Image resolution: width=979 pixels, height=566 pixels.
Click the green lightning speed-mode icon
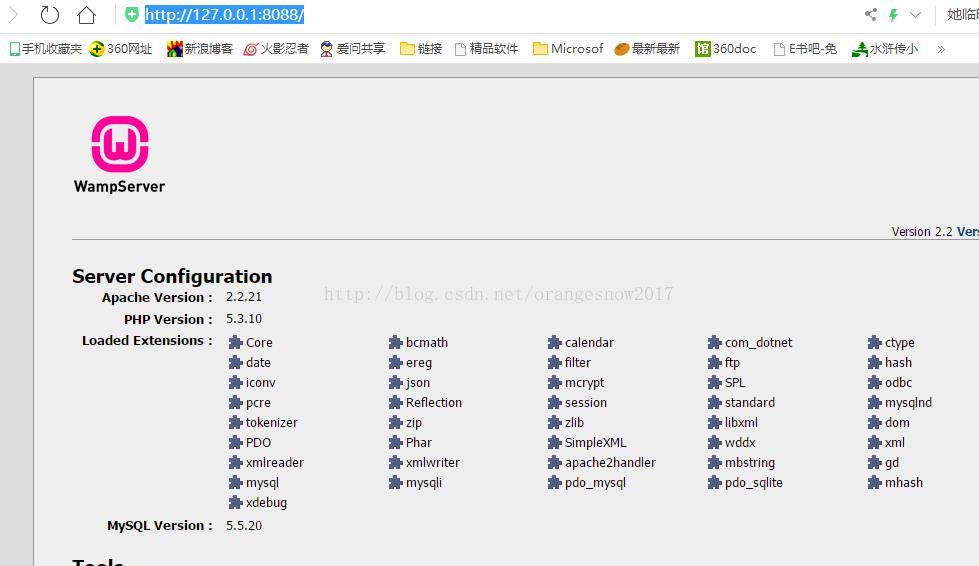point(893,14)
